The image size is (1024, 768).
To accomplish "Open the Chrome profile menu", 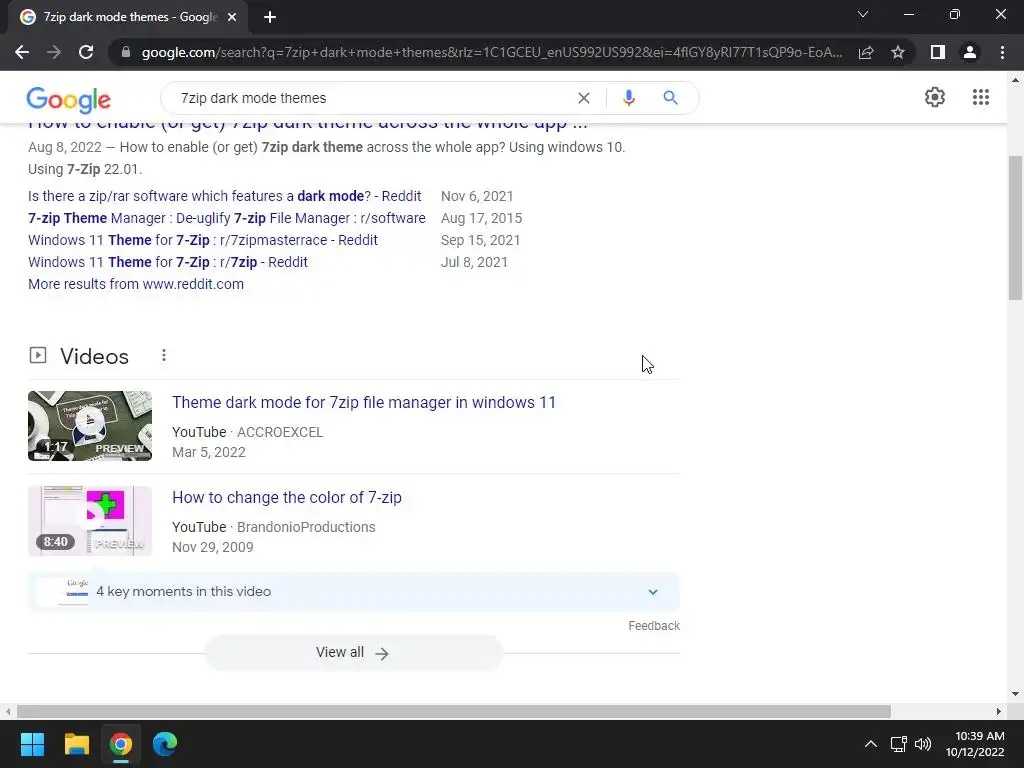I will click(970, 52).
